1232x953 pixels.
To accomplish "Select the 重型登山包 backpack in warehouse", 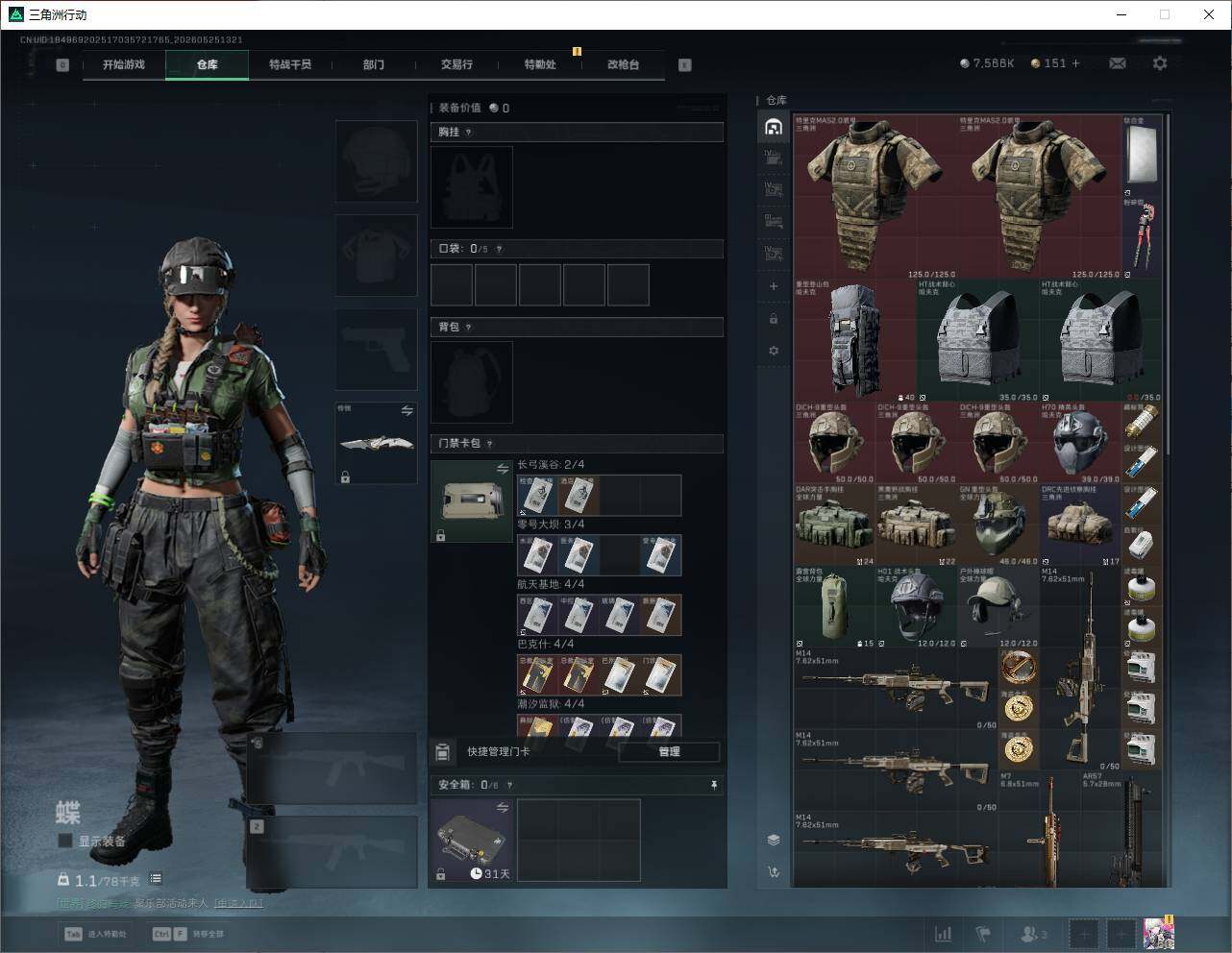I will point(855,340).
